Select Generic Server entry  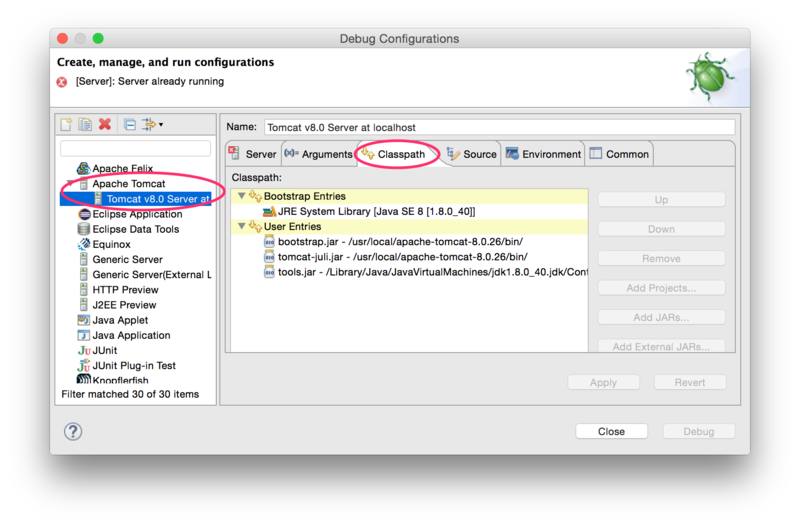128,260
